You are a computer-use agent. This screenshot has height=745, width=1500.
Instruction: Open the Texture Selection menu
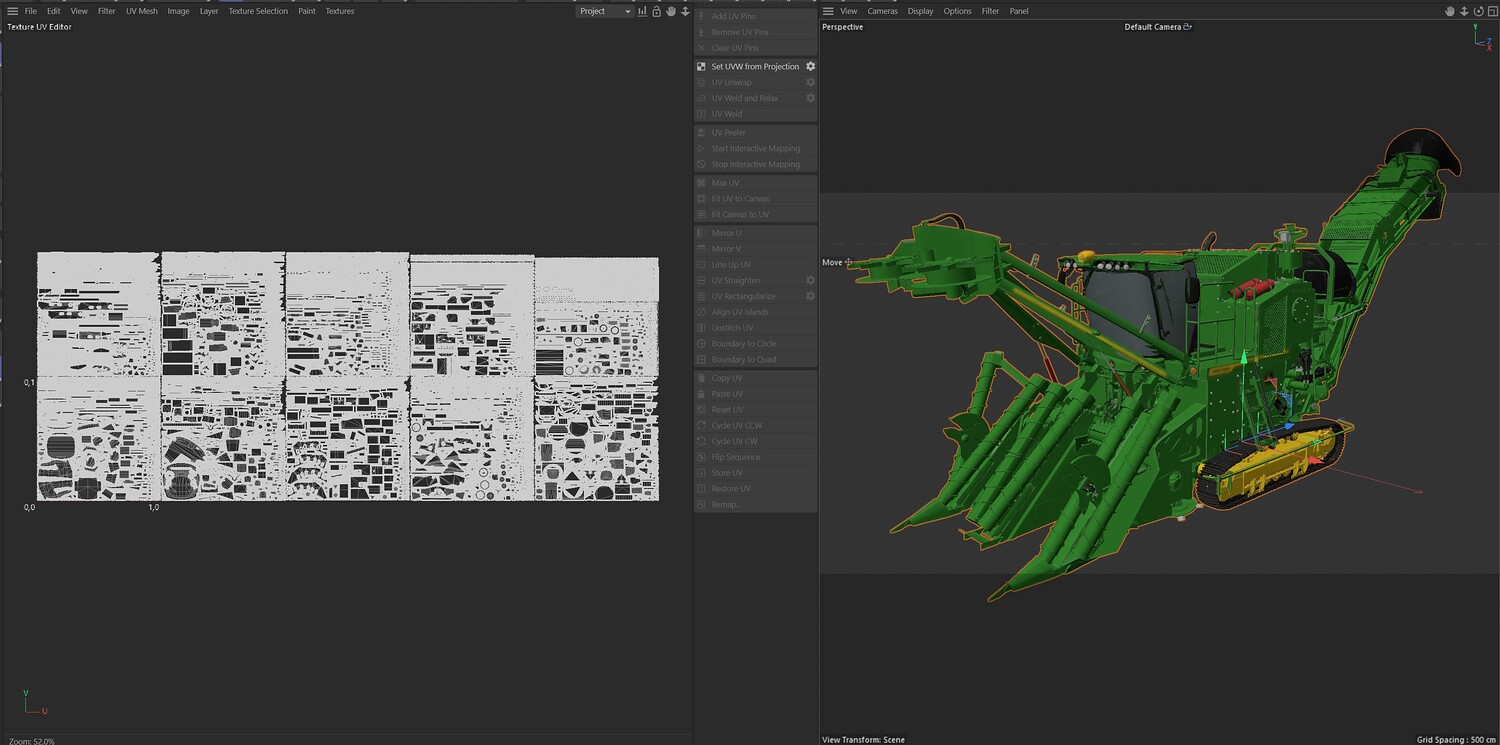[257, 11]
